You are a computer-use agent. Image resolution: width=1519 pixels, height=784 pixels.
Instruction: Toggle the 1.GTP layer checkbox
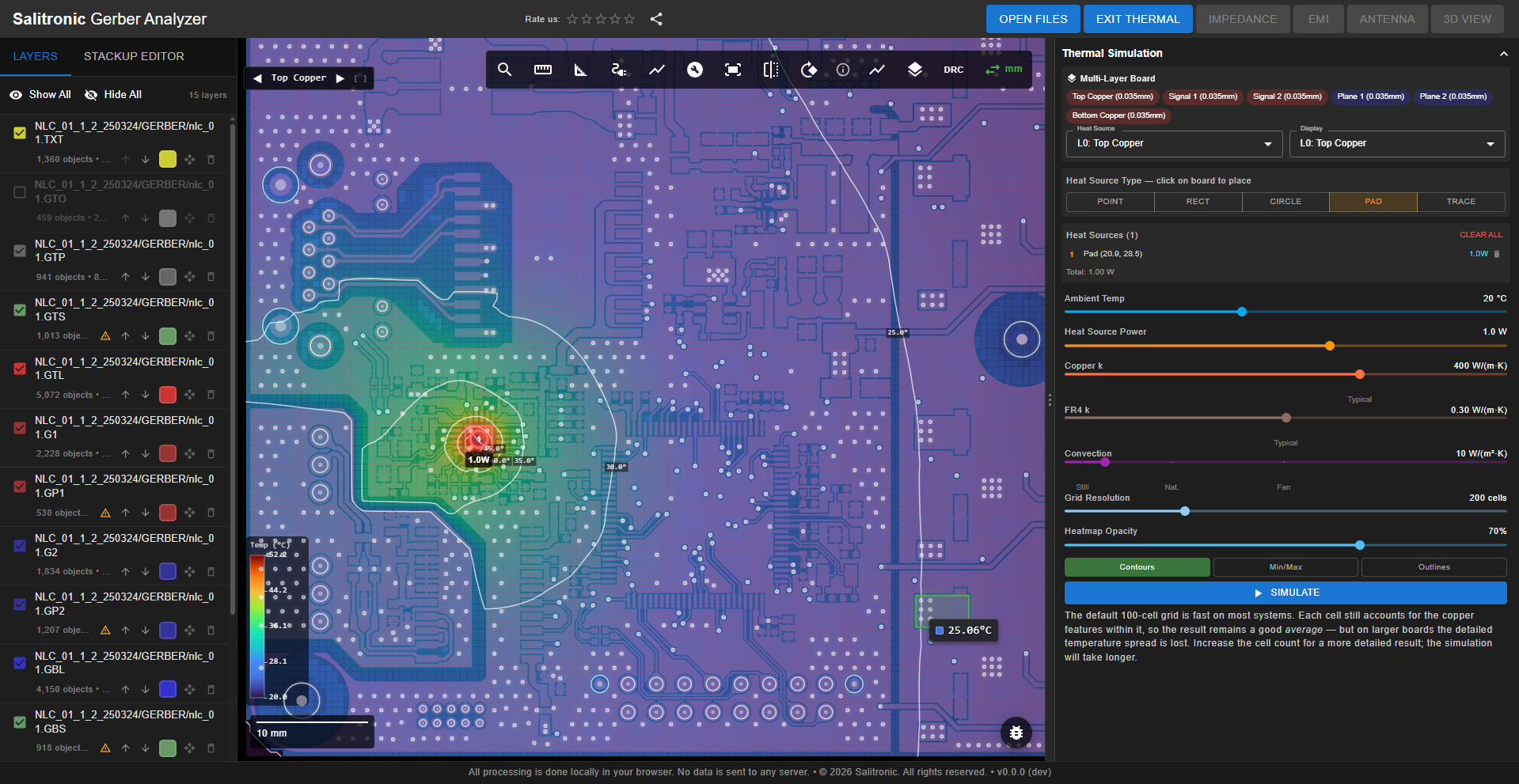pyautogui.click(x=20, y=251)
